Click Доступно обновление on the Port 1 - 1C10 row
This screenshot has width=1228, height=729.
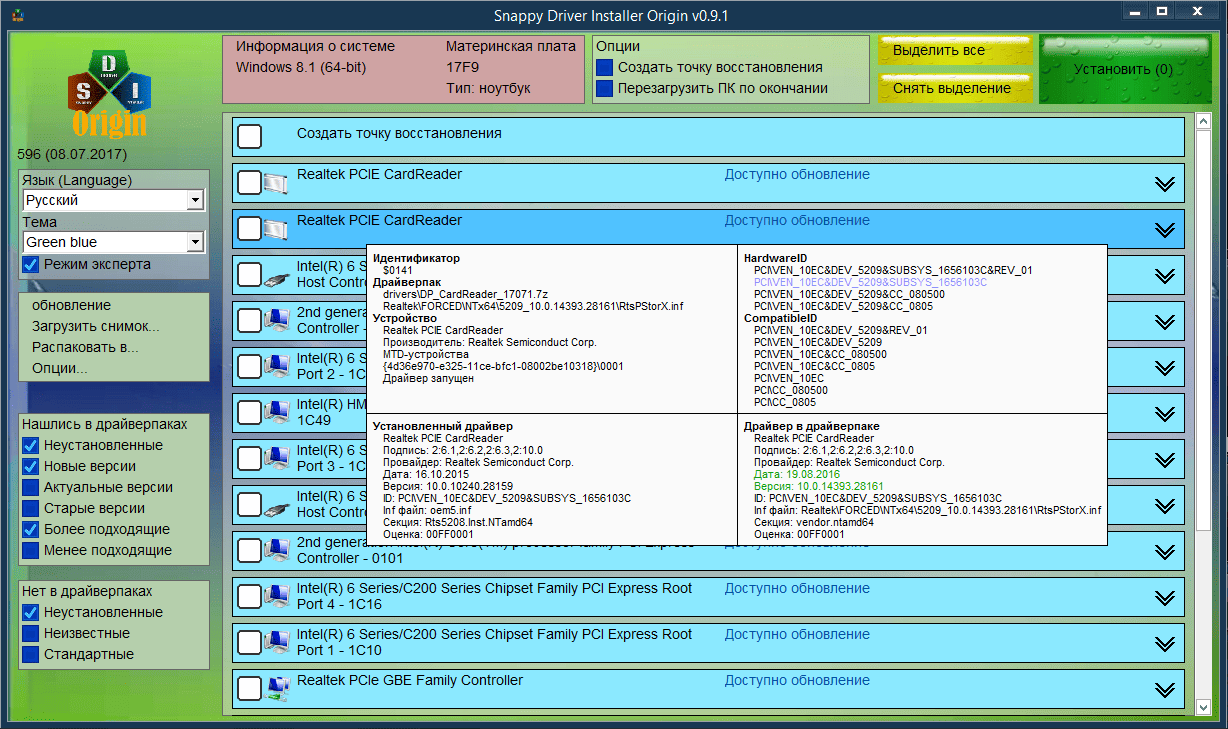[x=797, y=634]
